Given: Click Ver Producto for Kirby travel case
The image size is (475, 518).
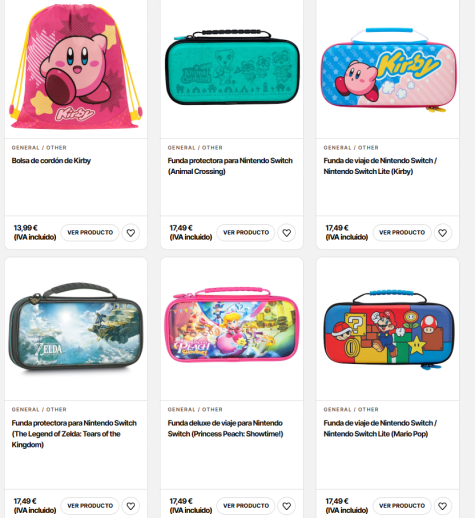Looking at the screenshot, I should pos(402,233).
